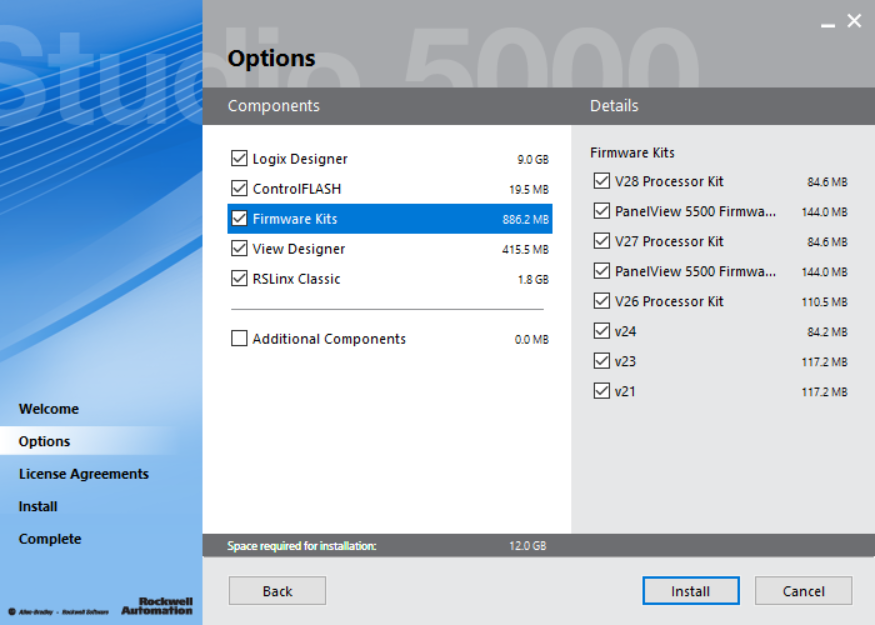The image size is (875, 625).
Task: Click the 1.8 GB size value
Action: pyautogui.click(x=533, y=280)
